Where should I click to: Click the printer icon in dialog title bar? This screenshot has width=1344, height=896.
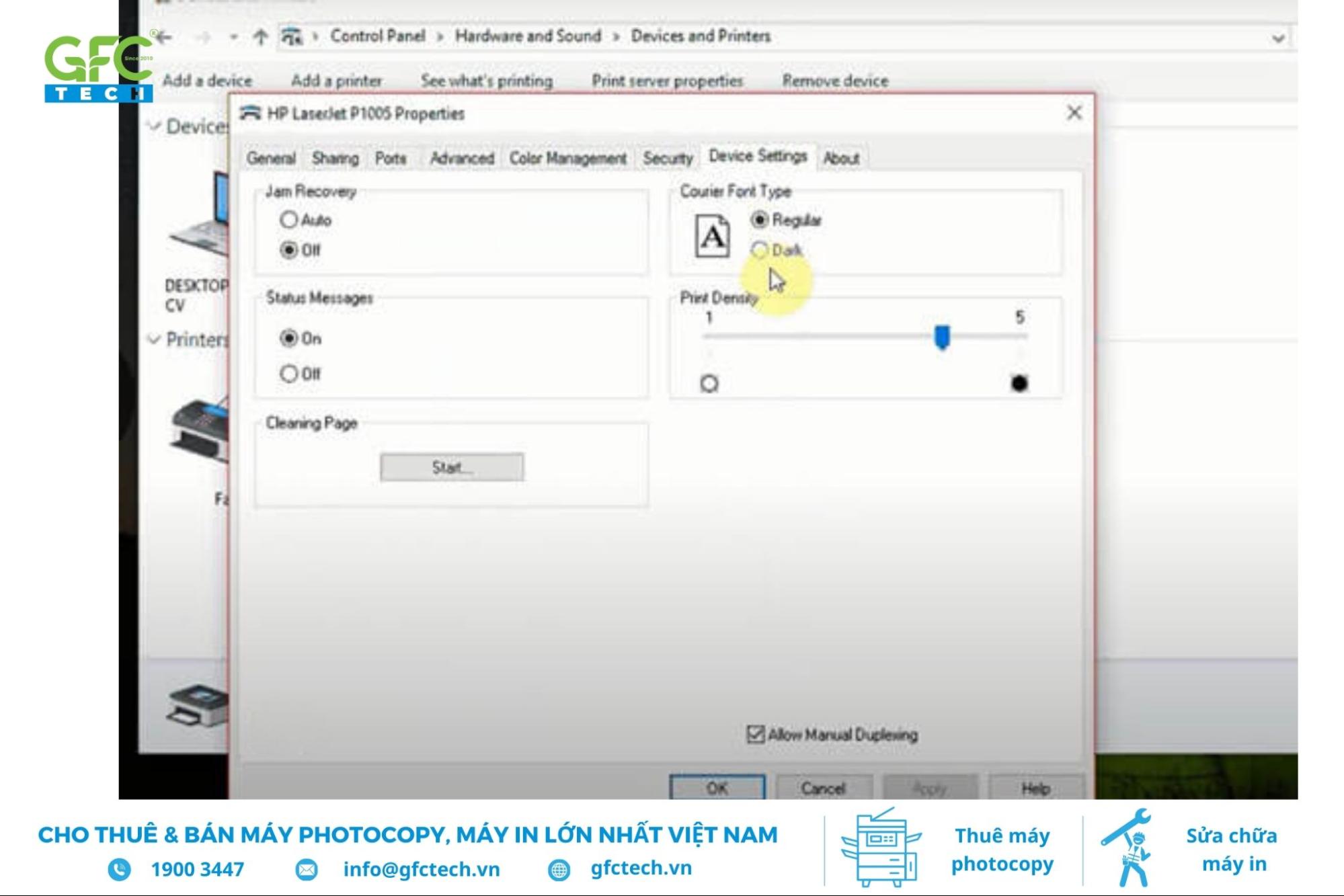coord(250,113)
